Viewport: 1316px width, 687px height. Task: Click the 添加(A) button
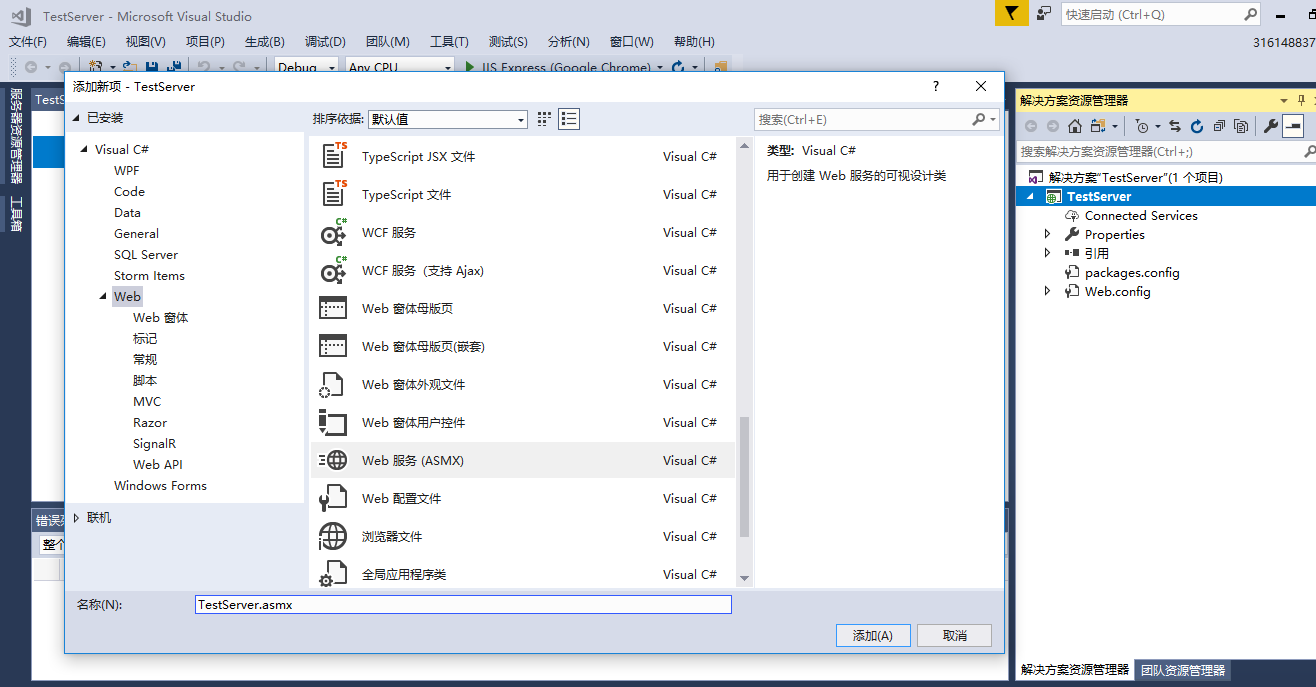click(x=873, y=635)
